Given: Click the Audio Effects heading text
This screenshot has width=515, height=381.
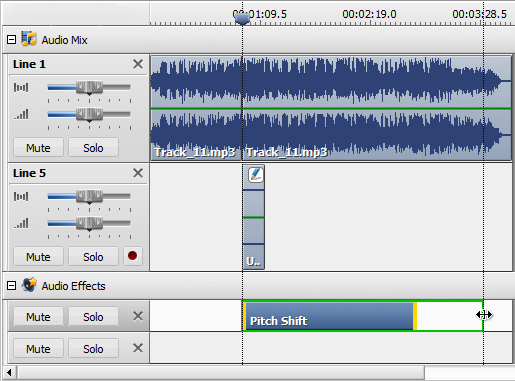Looking at the screenshot, I should pos(73,286).
